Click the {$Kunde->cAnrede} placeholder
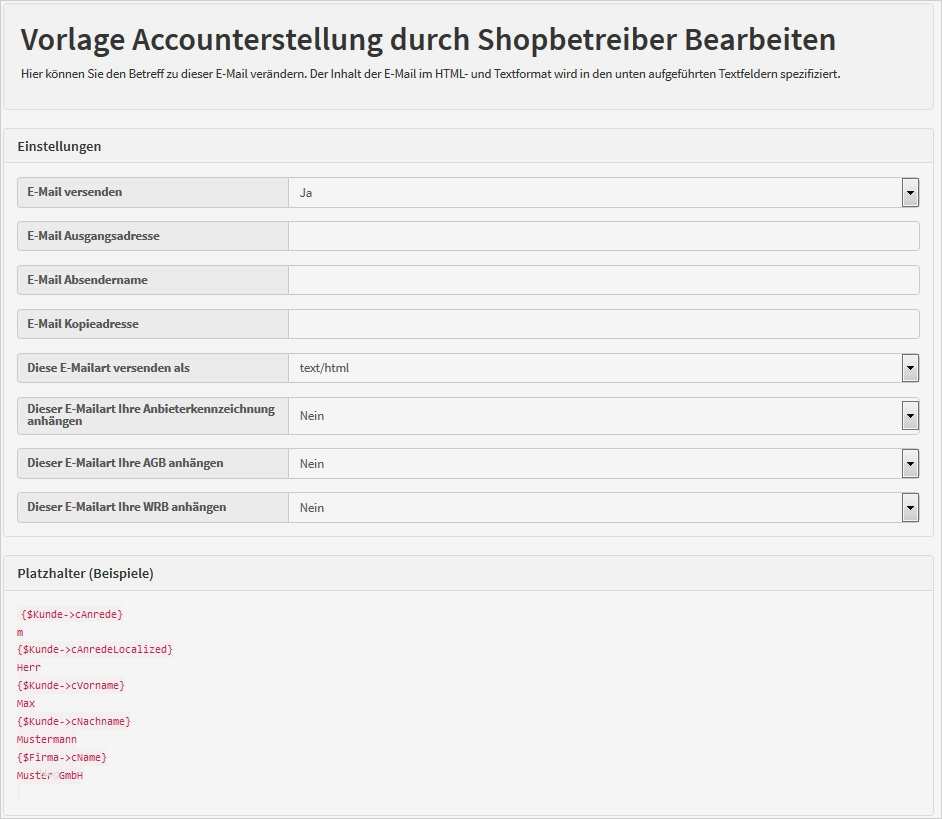This screenshot has height=819, width=942. (72, 614)
